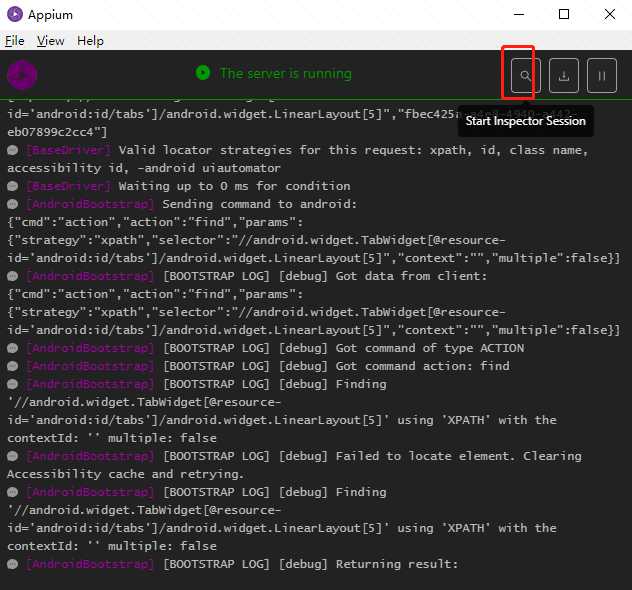Click log line 'Sending command to android:'
Viewport: 632px width, 590px height.
[x=260, y=204]
